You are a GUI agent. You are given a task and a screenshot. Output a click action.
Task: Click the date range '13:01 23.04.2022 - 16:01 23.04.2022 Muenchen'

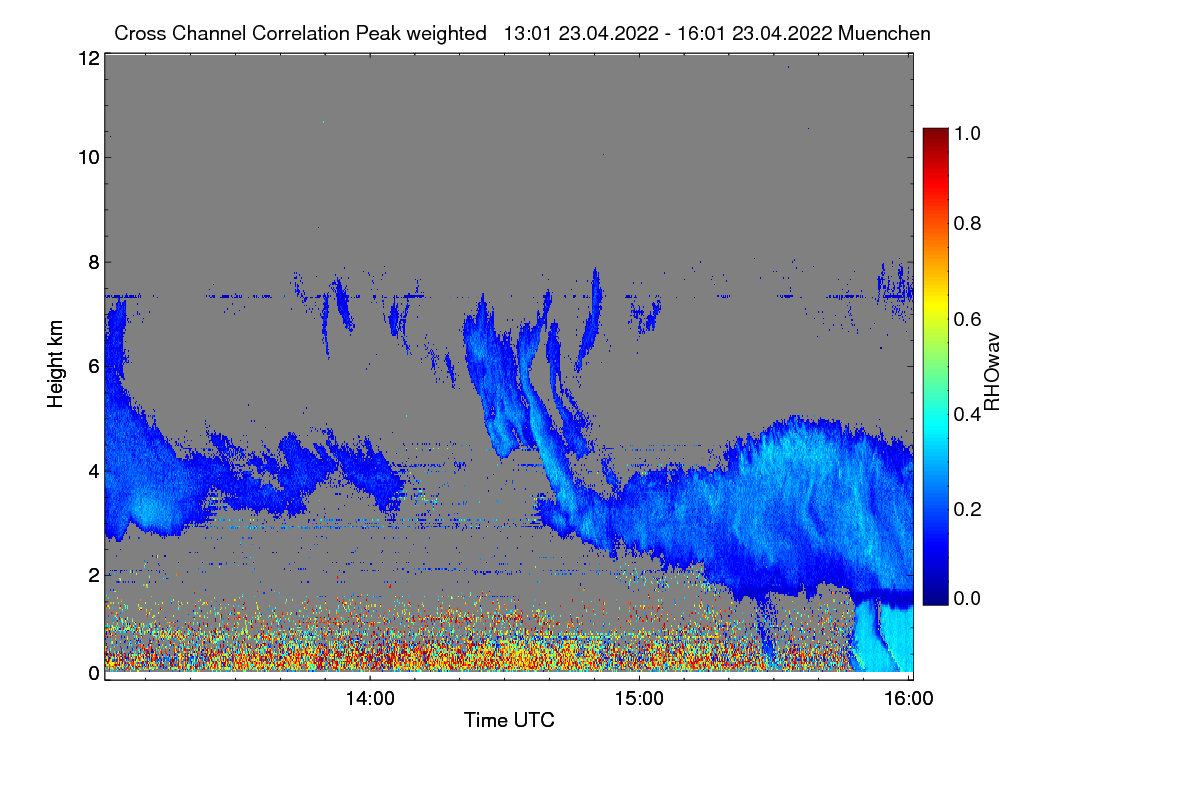pos(717,33)
